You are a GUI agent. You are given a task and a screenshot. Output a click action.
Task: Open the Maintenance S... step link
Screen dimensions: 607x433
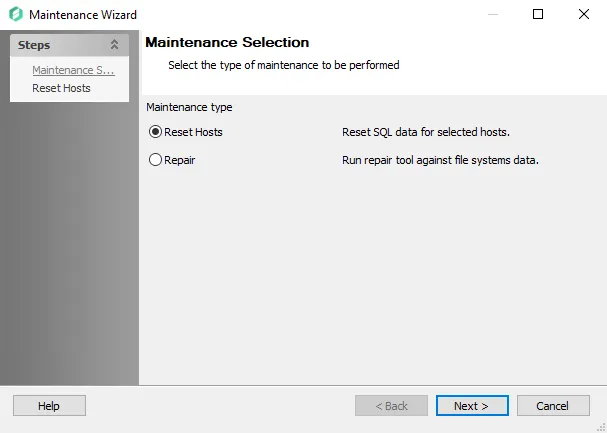click(73, 70)
